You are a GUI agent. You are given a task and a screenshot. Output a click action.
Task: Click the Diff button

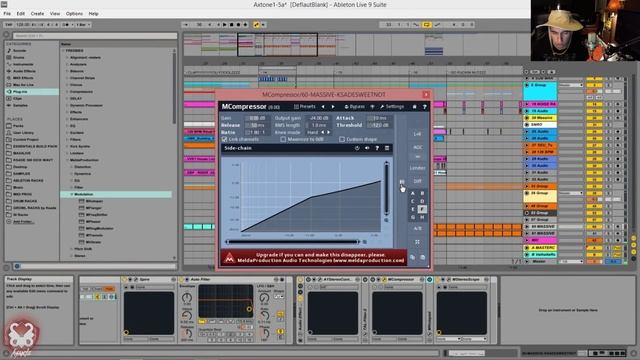pos(417,181)
